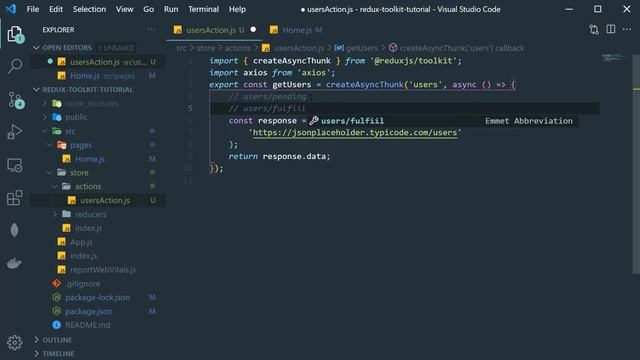The image size is (640, 360).
Task: Click line number 5 in gutter
Action: 190,108
